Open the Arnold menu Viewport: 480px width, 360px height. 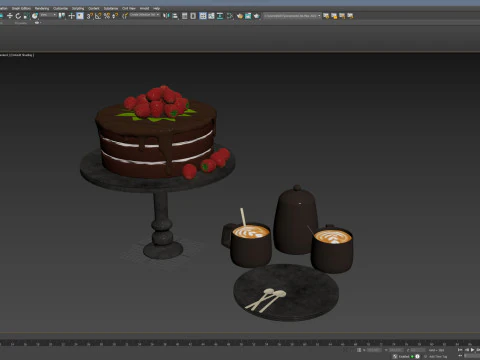pyautogui.click(x=144, y=8)
